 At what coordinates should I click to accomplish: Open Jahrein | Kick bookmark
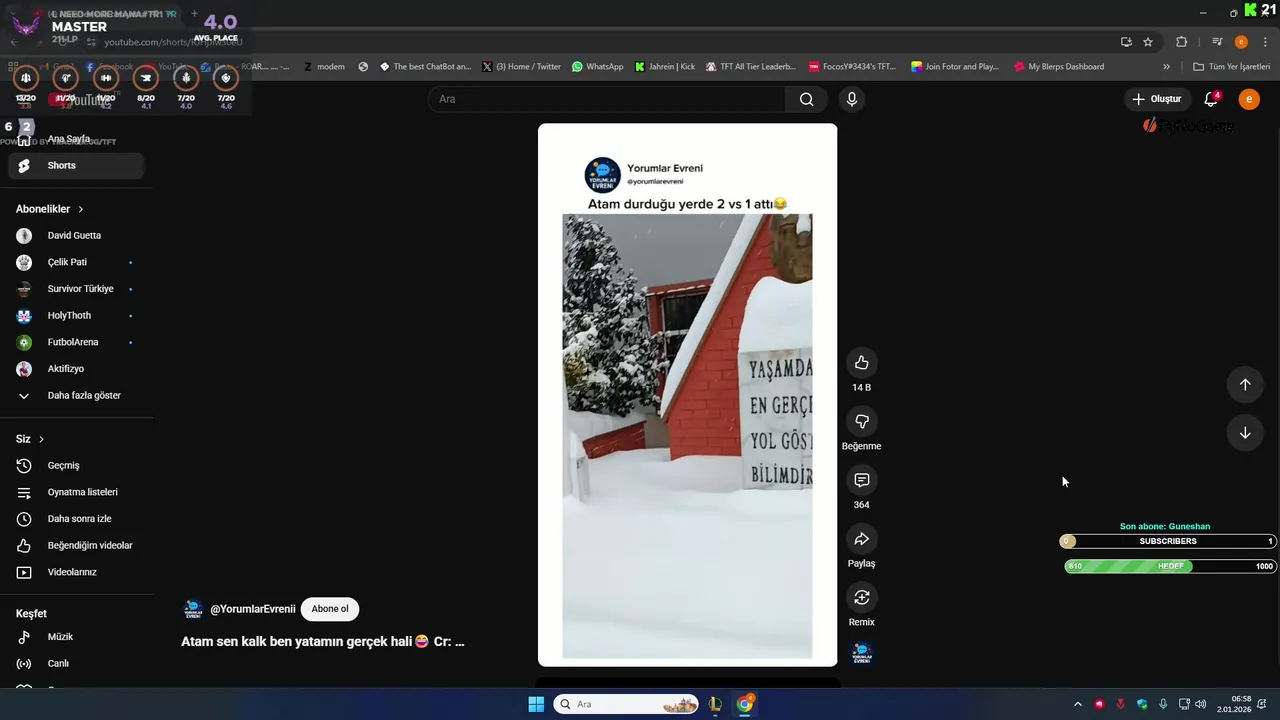665,67
